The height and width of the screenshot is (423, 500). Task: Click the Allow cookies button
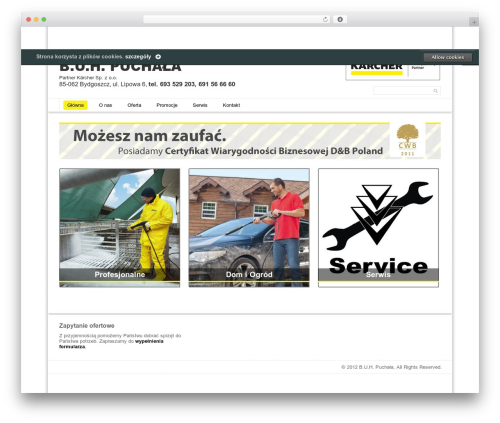pyautogui.click(x=448, y=57)
